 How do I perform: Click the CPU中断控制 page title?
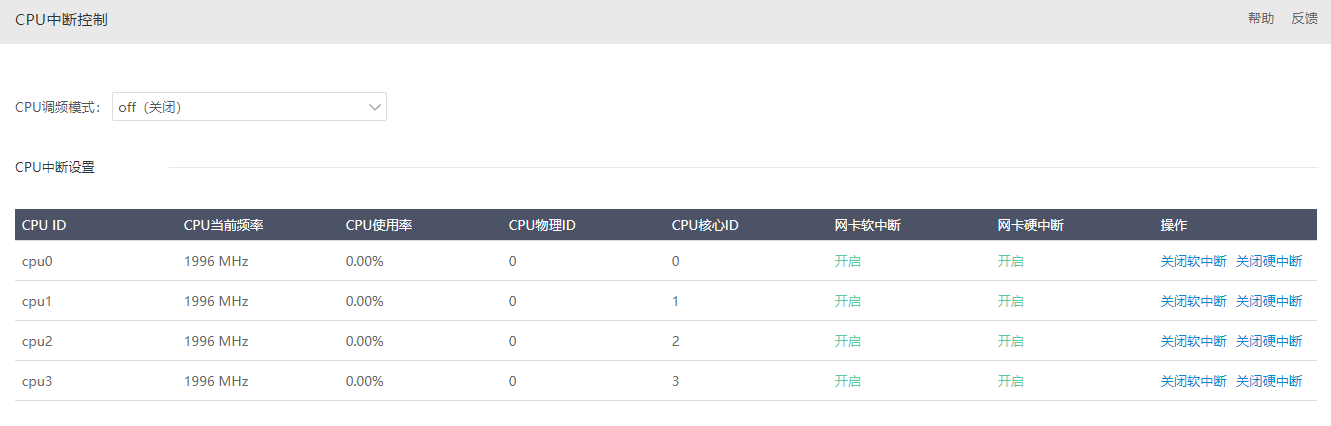pos(61,20)
